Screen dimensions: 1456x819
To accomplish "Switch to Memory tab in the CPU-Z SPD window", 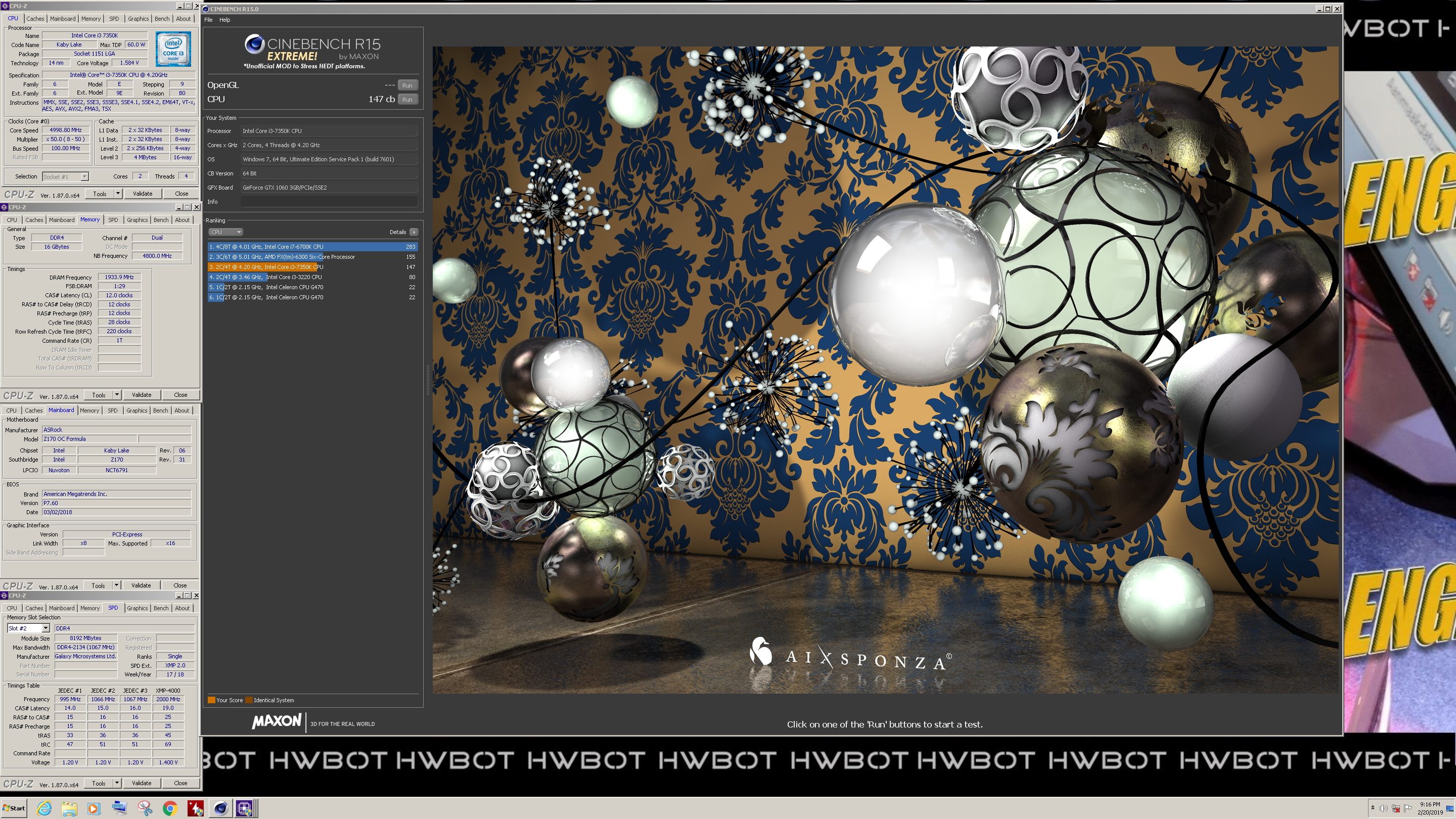I will (90, 608).
